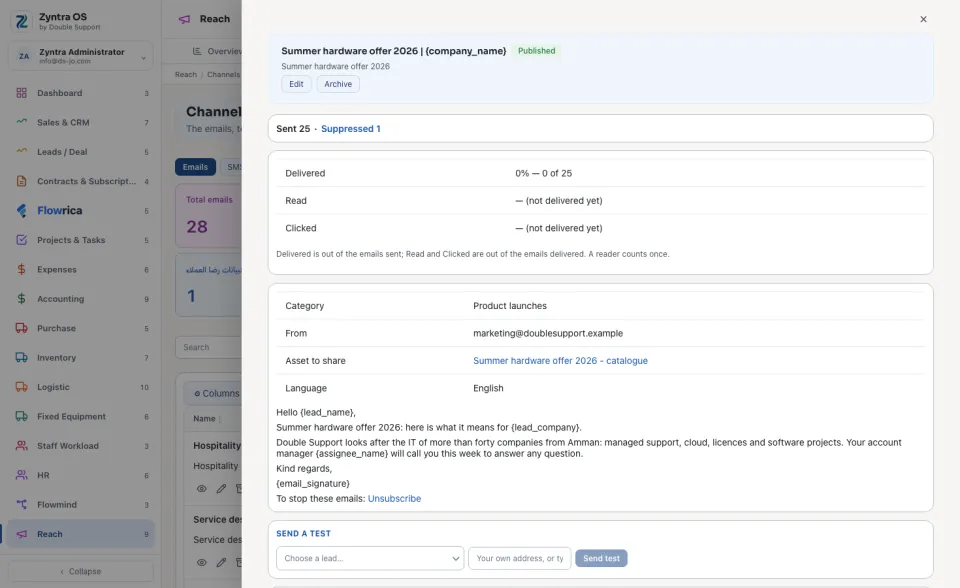
Task: Open the Choose a lead dropdown
Action: click(x=370, y=558)
